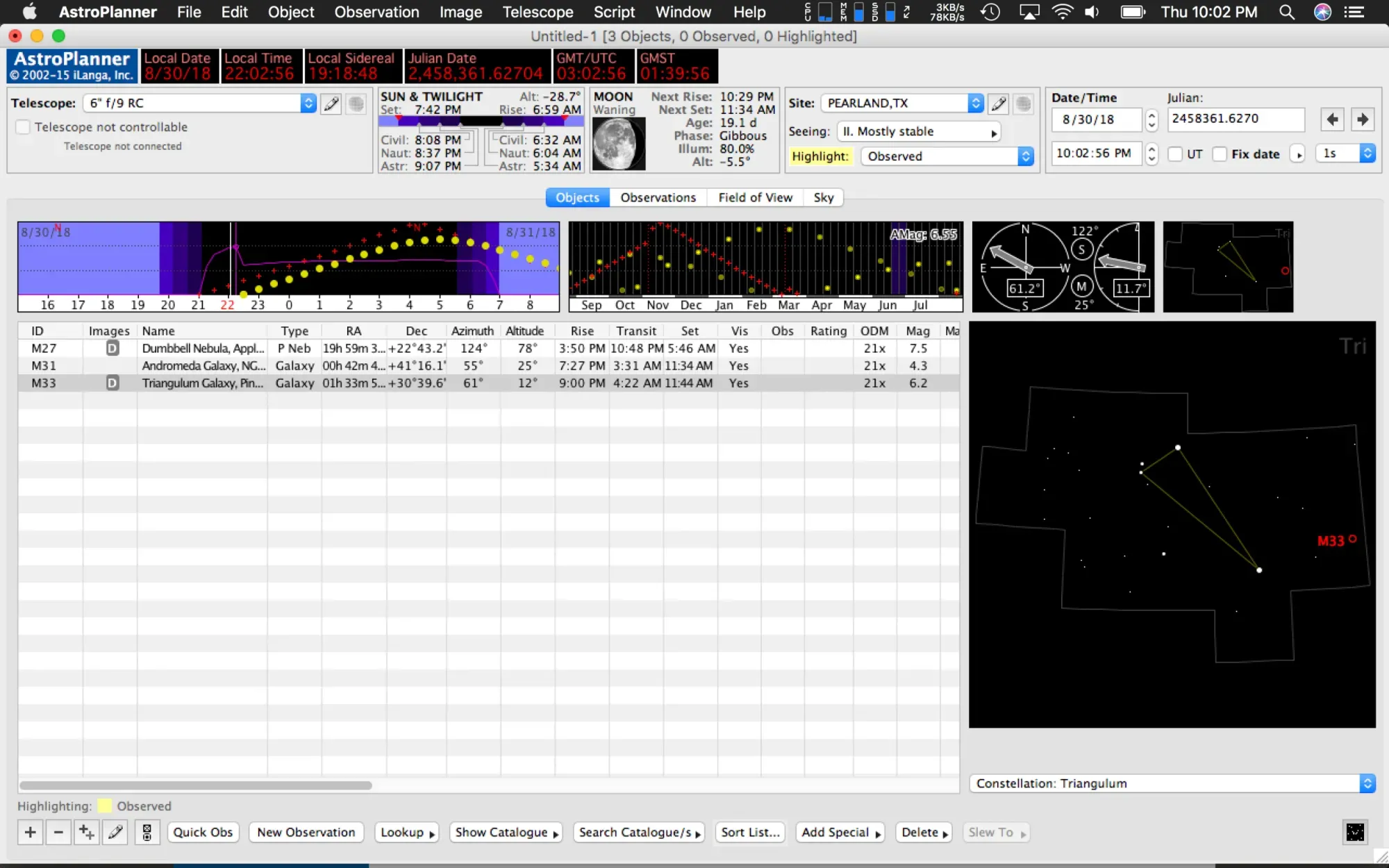The image size is (1389, 868).
Task: Check the UT checkbox
Action: [x=1175, y=154]
